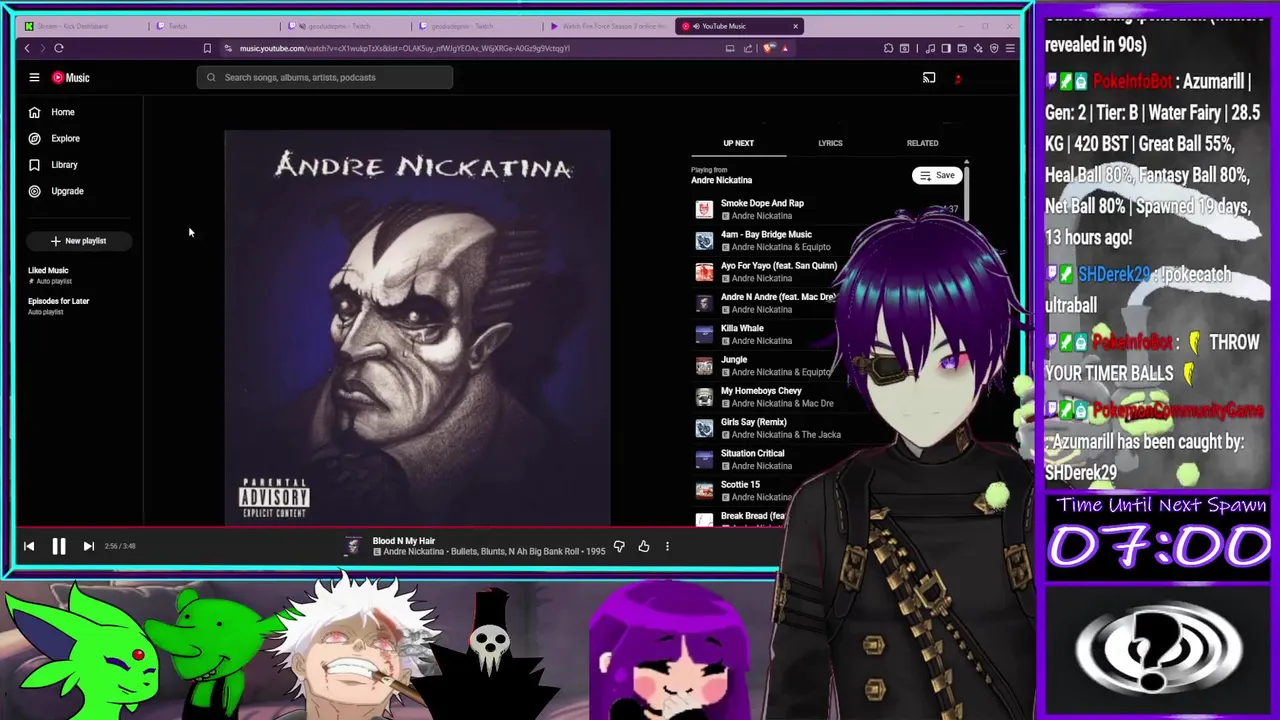Open the browser extensions puzzle icon
The width and height of the screenshot is (1280, 720).
(888, 48)
